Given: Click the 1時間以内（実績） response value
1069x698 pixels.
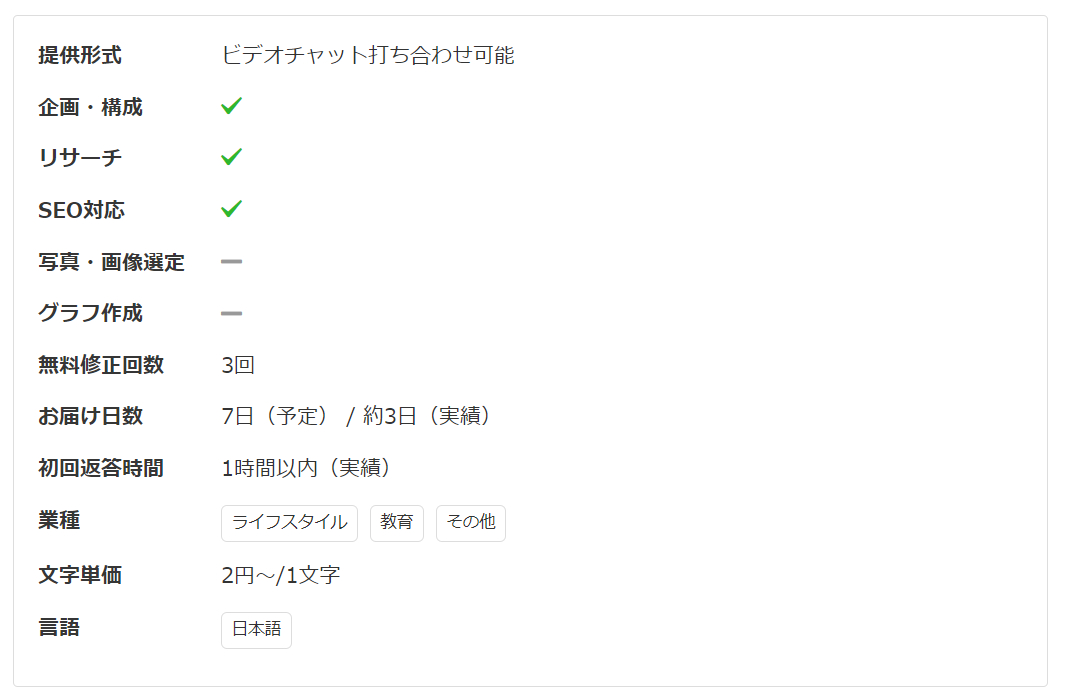Looking at the screenshot, I should [x=305, y=468].
